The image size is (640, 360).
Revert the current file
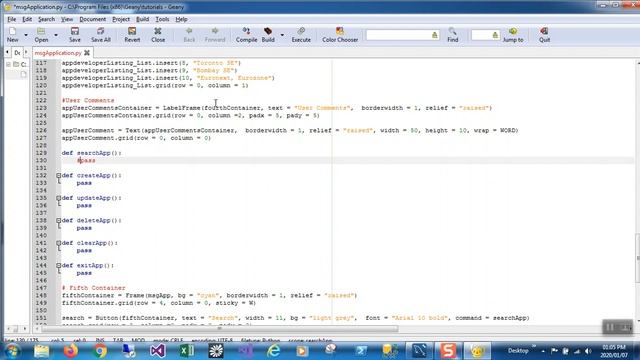(132, 35)
